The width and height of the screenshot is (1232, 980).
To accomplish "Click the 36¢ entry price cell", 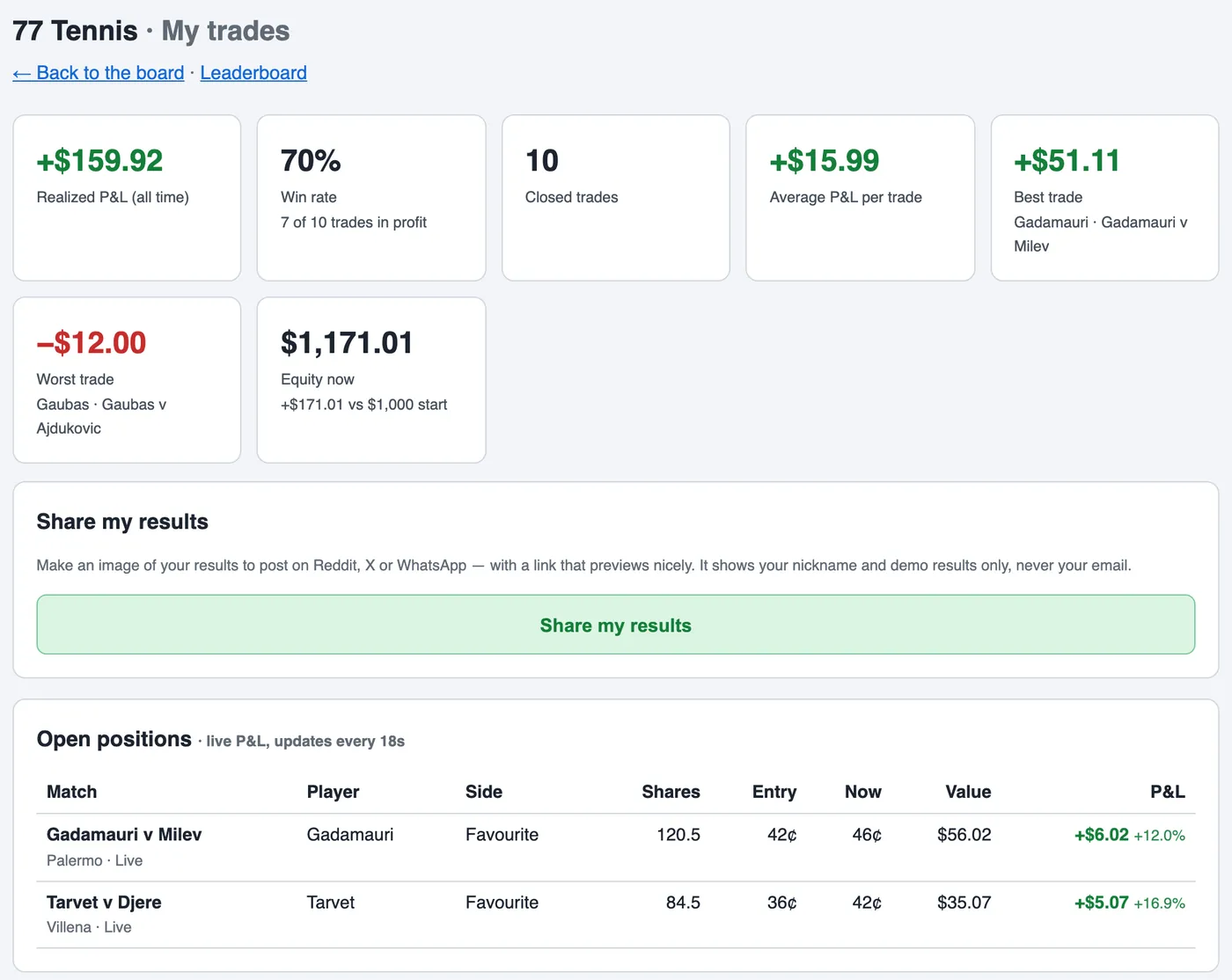I will pyautogui.click(x=782, y=903).
